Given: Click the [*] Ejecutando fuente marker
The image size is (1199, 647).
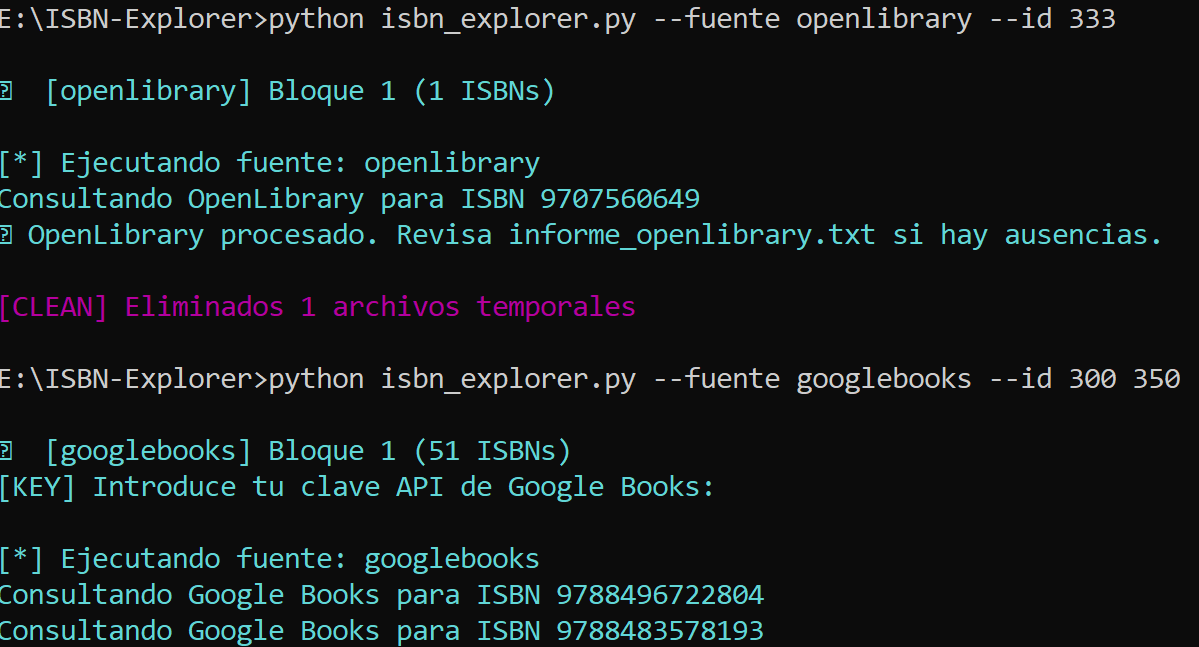Looking at the screenshot, I should [x=22, y=162].
